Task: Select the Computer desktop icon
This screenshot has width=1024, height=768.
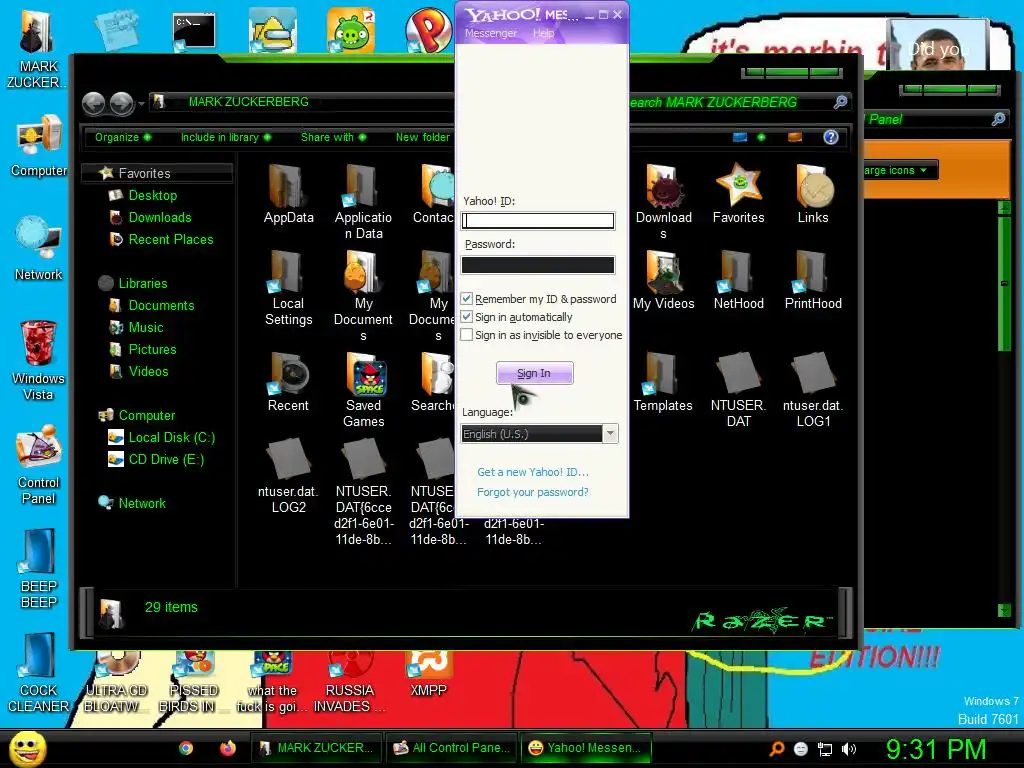Action: tap(38, 145)
